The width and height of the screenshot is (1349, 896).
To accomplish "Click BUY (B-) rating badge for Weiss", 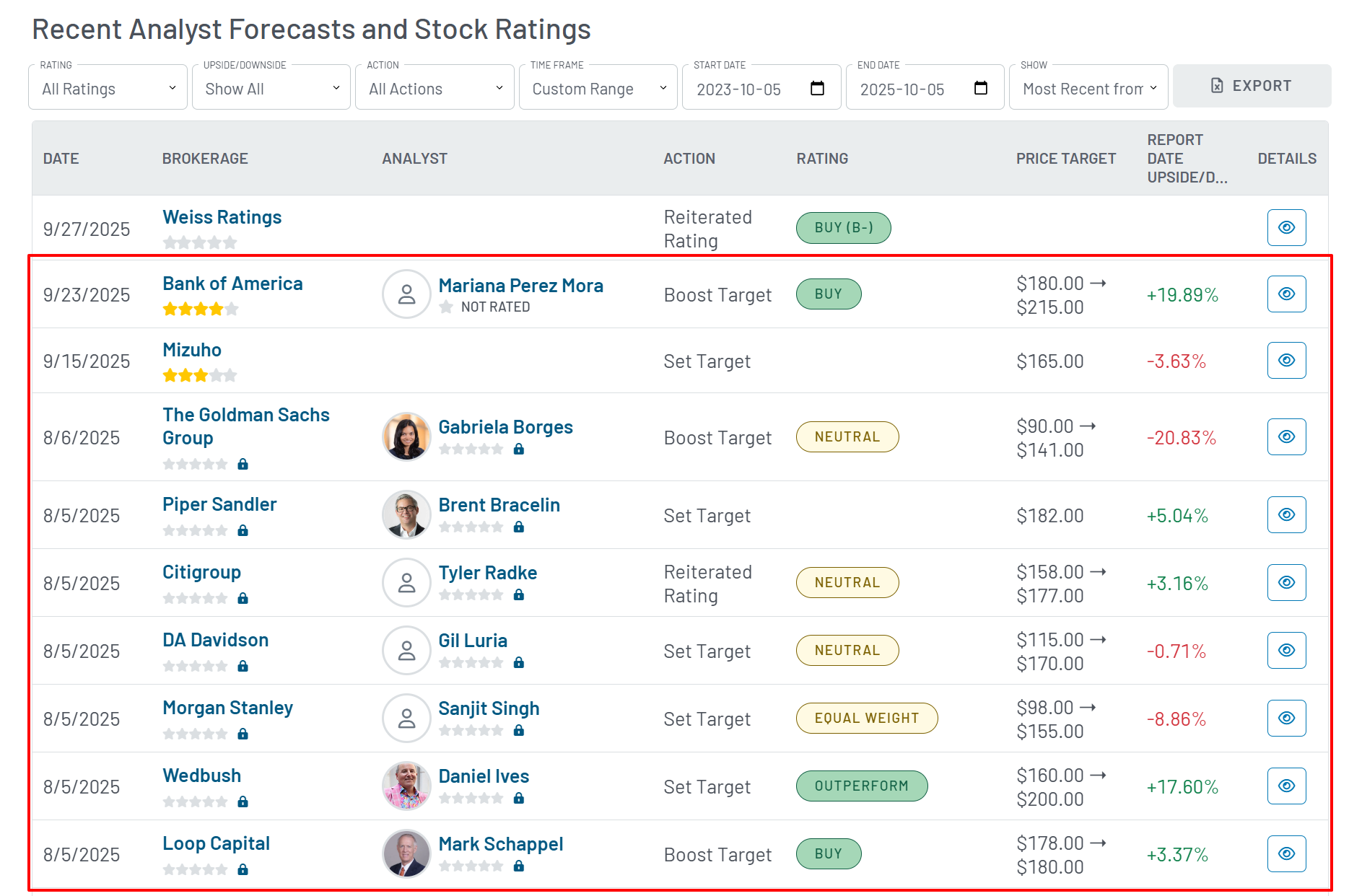I will point(844,228).
